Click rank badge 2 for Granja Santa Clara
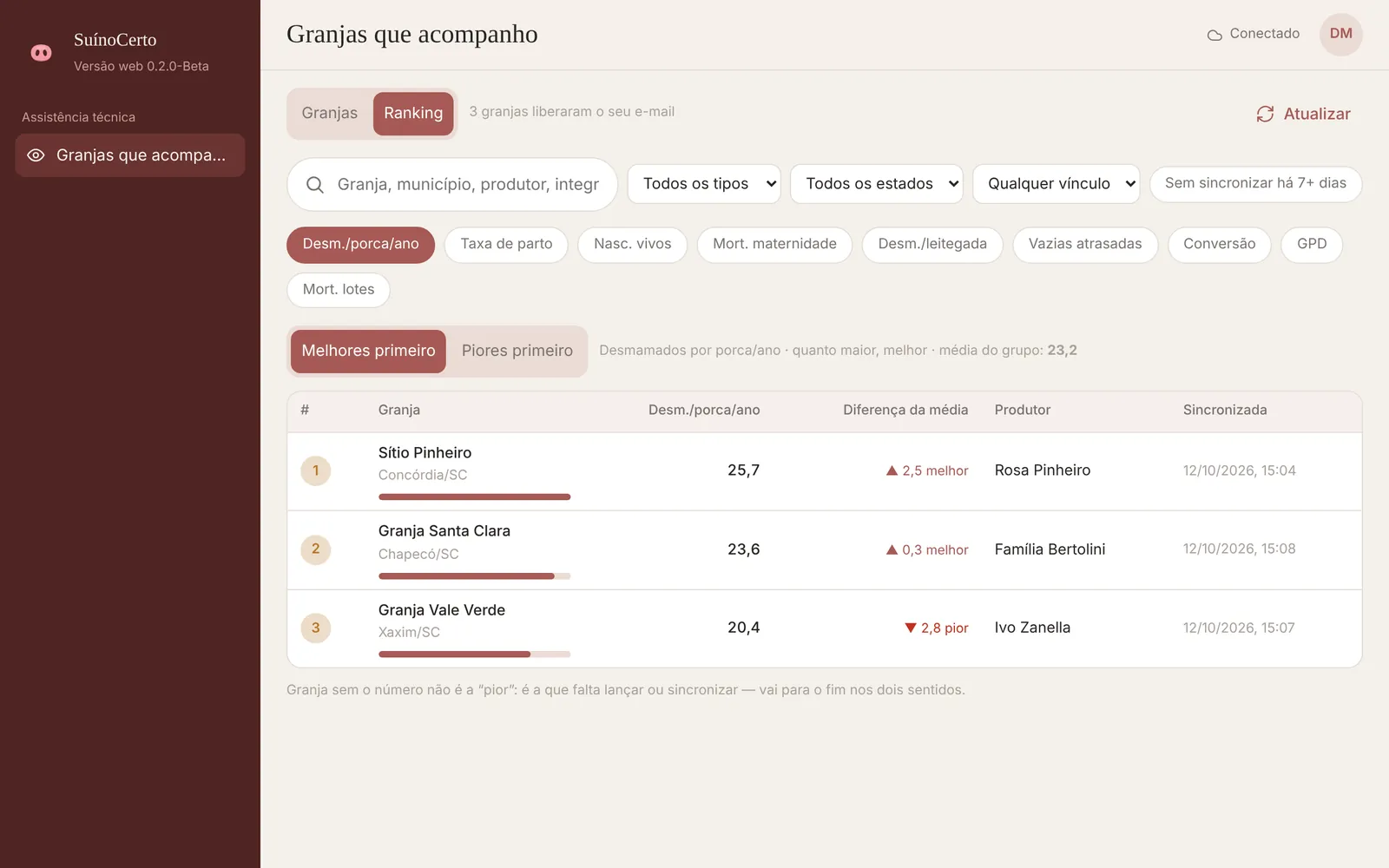This screenshot has width=1389, height=868. (x=316, y=549)
